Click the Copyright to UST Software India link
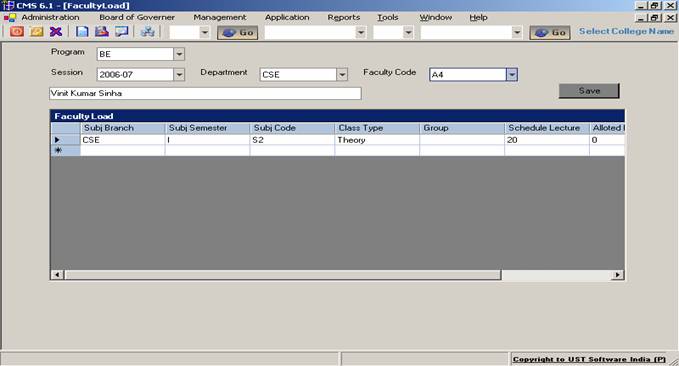The image size is (679, 366). pyautogui.click(x=589, y=359)
